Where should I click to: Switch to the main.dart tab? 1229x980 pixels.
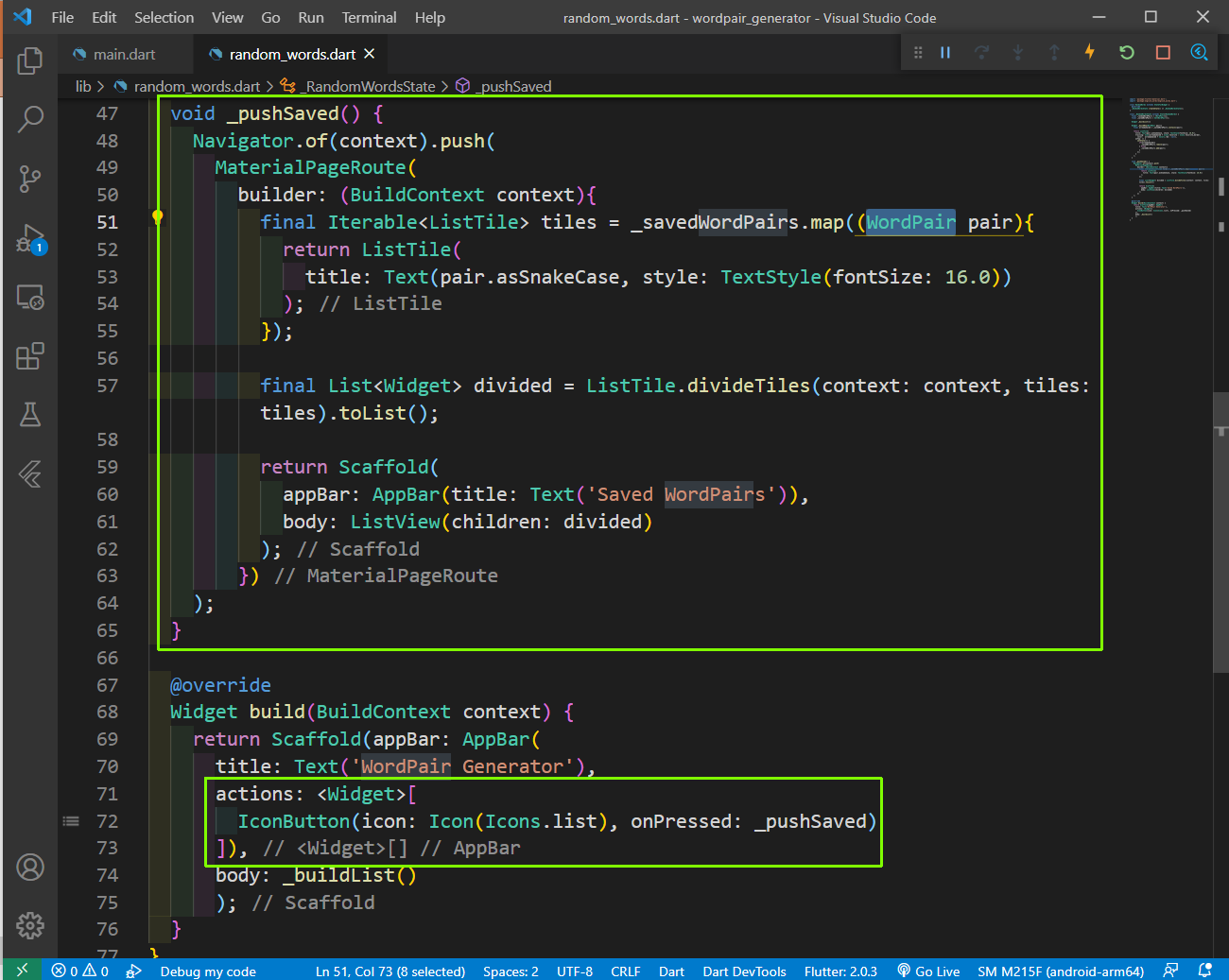pyautogui.click(x=126, y=54)
